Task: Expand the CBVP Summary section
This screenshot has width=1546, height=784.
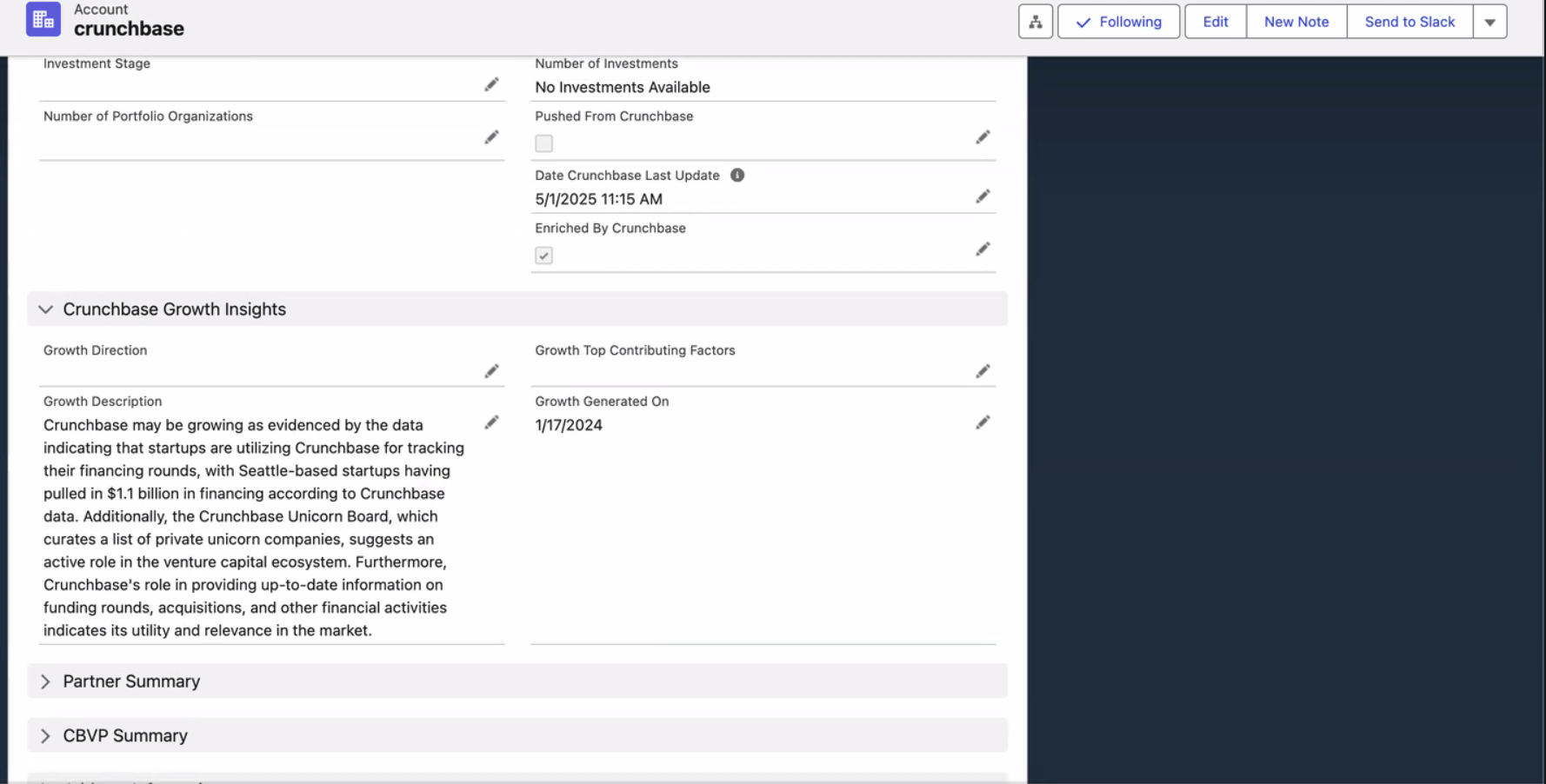Action: point(517,735)
